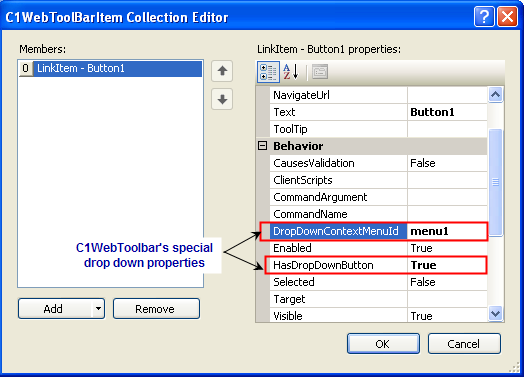Dismiss the dialog with Cancel
524x377 pixels.
tap(464, 343)
